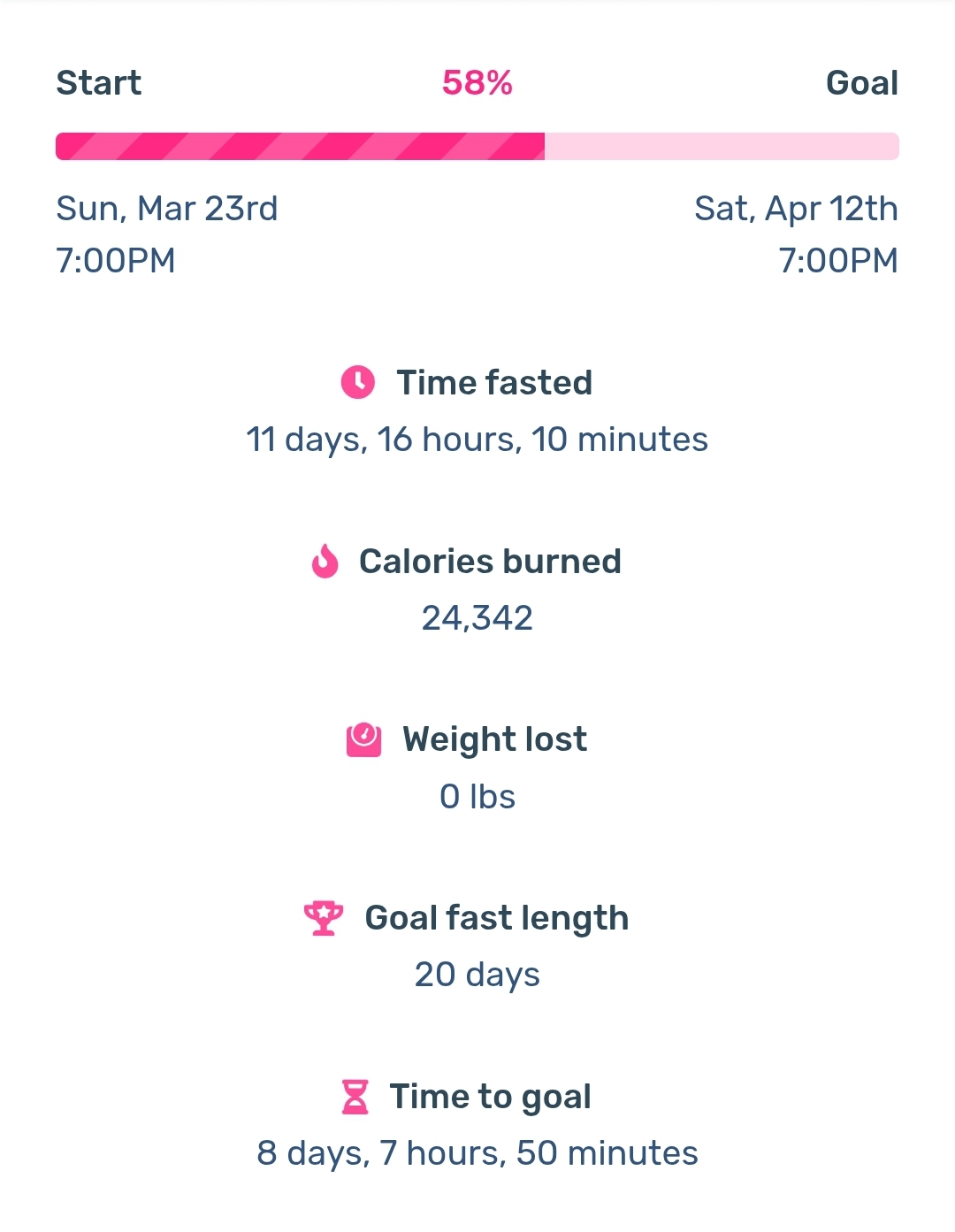Click the striped filled portion of the progress bar
This screenshot has height=1232, width=955.
300,146
